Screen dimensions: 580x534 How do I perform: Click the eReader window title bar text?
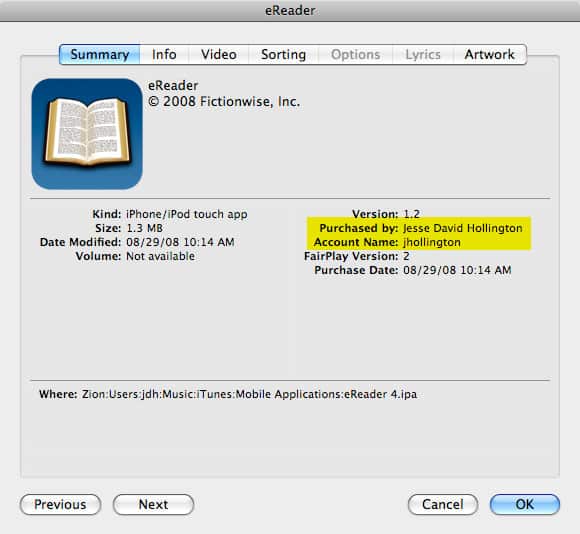(x=290, y=10)
